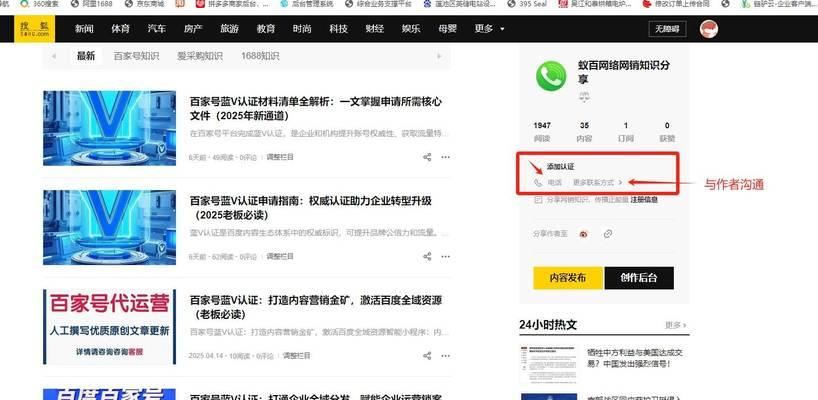The height and width of the screenshot is (400, 818).
Task: Click 调整栏目 for the 申请指南 article
Action: [280, 257]
